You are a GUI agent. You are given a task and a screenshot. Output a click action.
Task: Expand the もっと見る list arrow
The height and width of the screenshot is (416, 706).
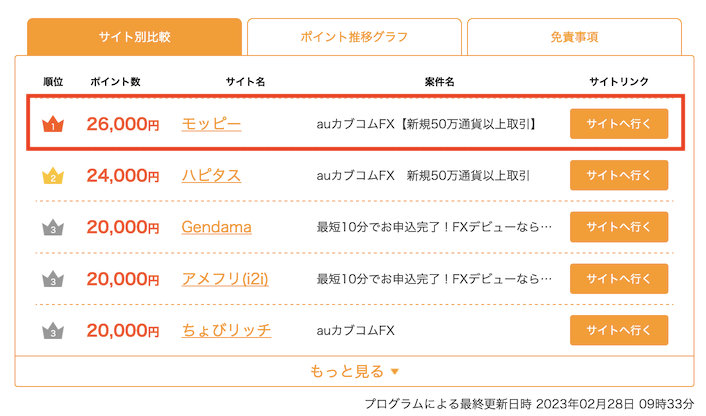[x=395, y=372]
